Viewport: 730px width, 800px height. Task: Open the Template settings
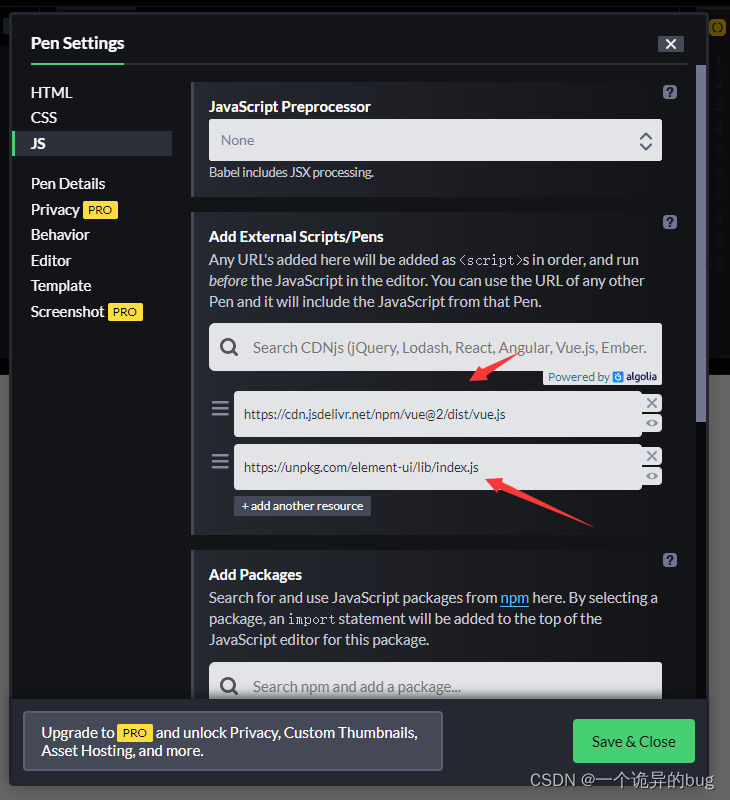coord(61,286)
